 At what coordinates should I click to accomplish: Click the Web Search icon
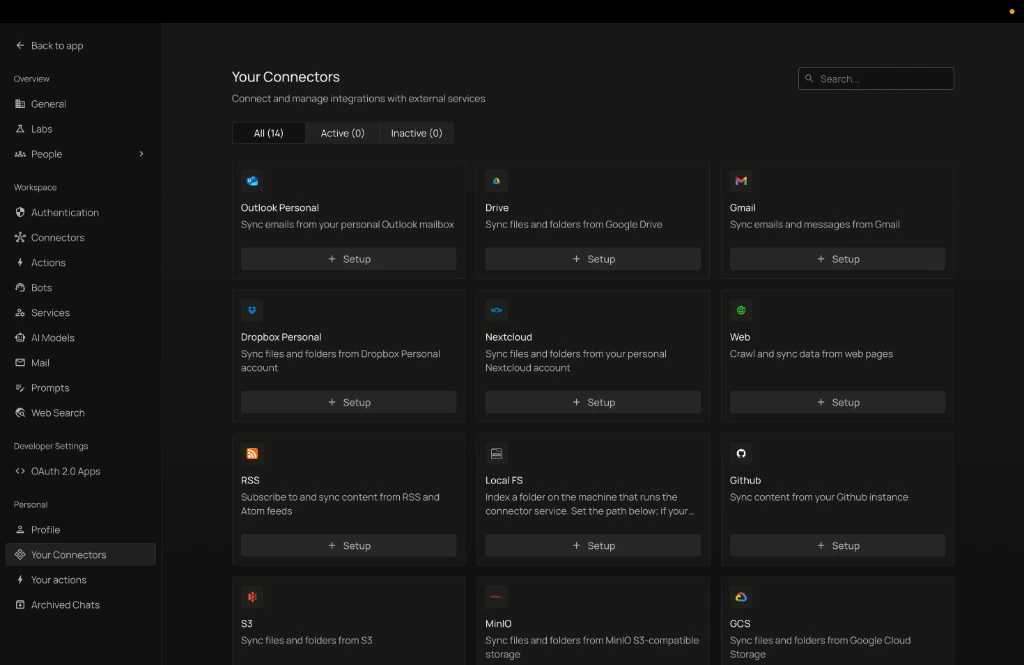click(x=20, y=412)
